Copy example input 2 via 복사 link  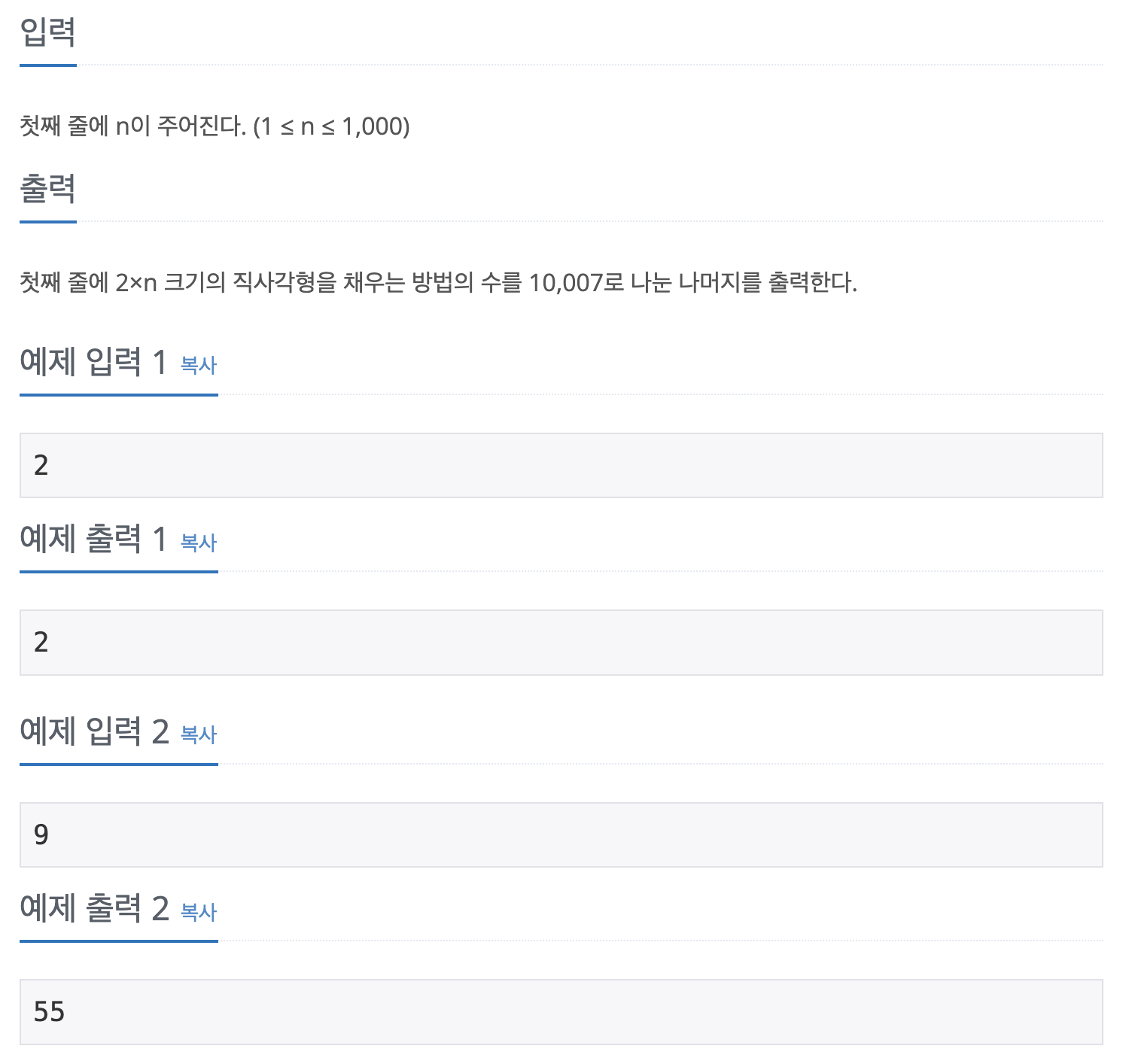[199, 735]
